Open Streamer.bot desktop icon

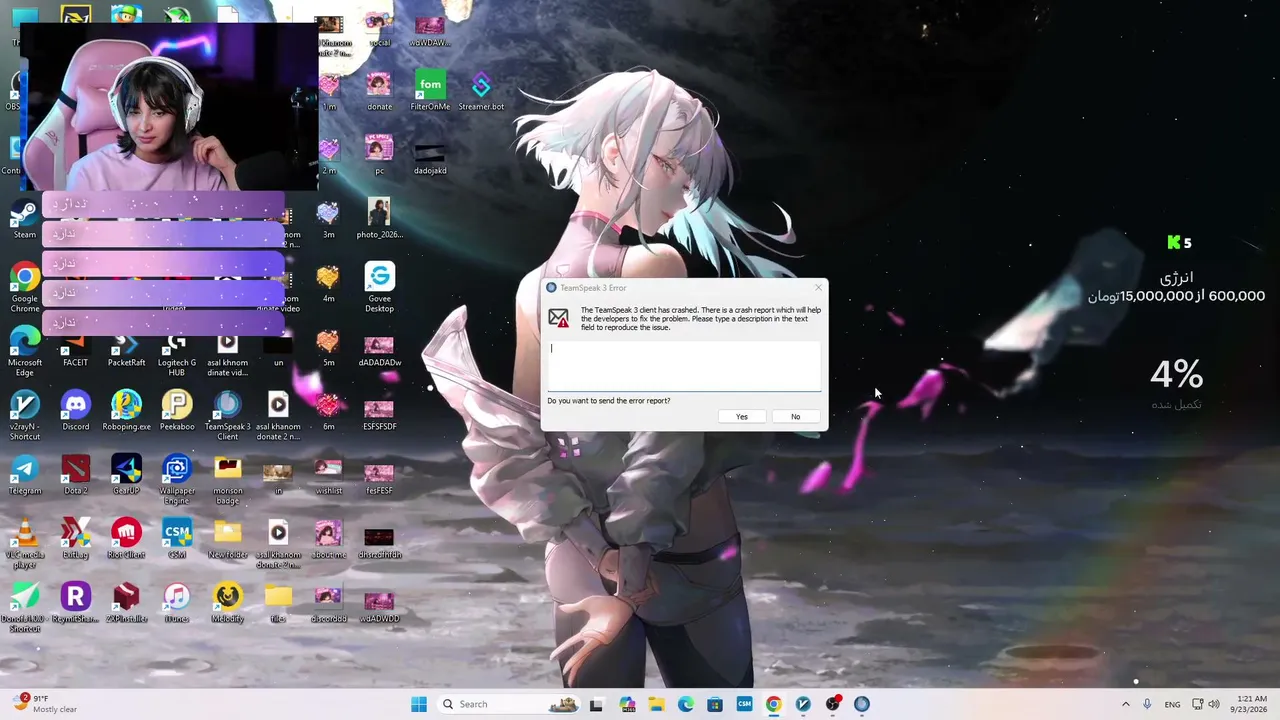[481, 91]
